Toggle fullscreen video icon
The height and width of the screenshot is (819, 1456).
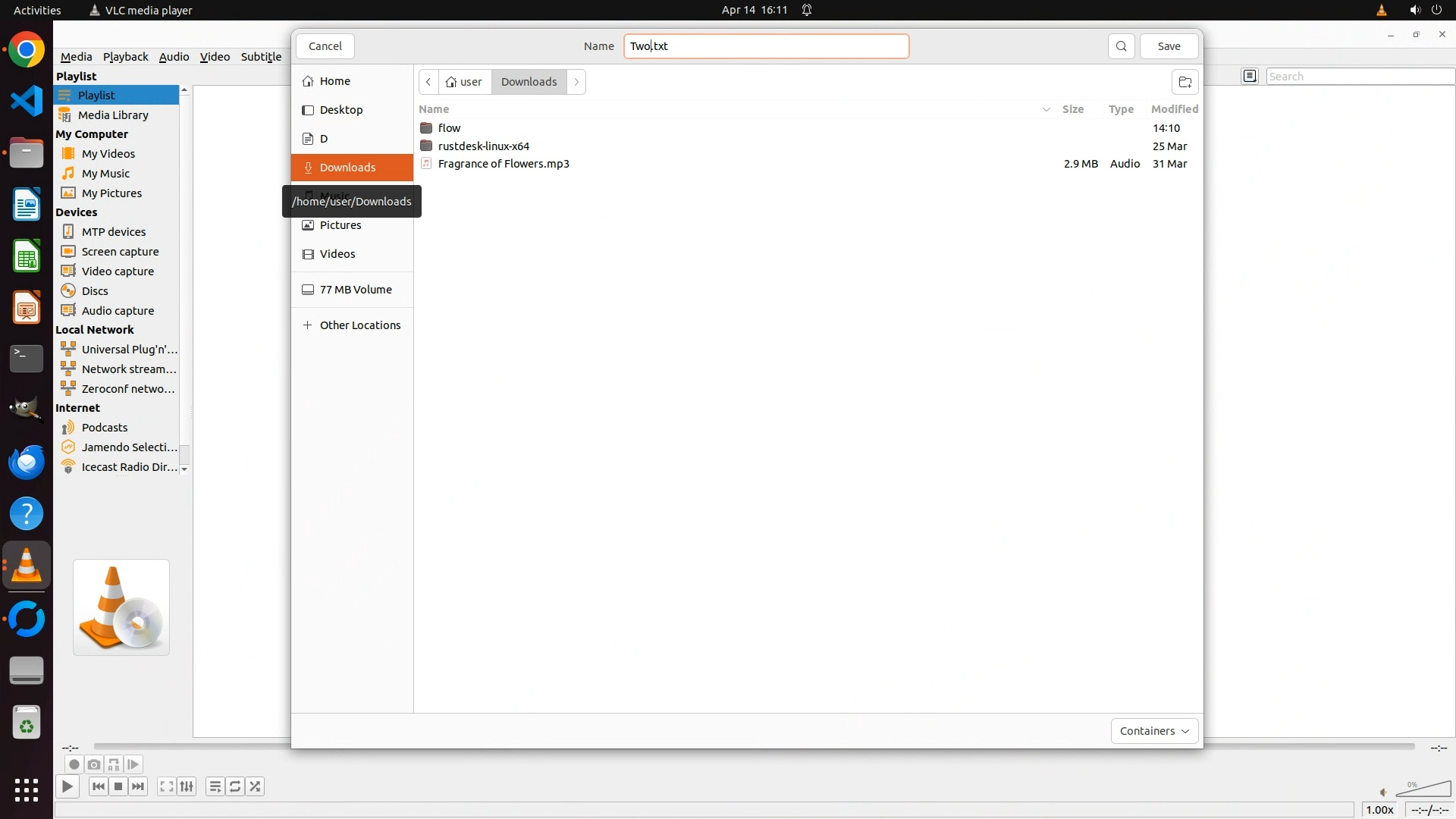tap(166, 786)
